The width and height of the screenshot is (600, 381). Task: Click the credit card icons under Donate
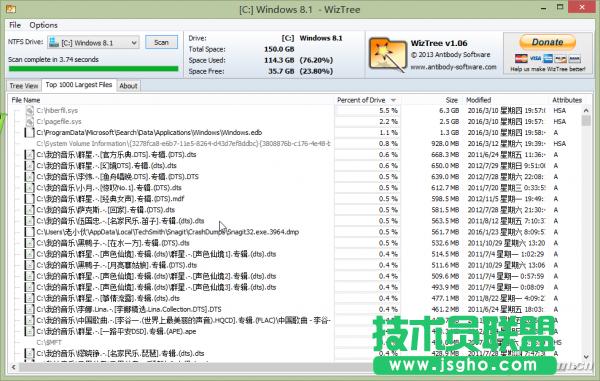548,59
